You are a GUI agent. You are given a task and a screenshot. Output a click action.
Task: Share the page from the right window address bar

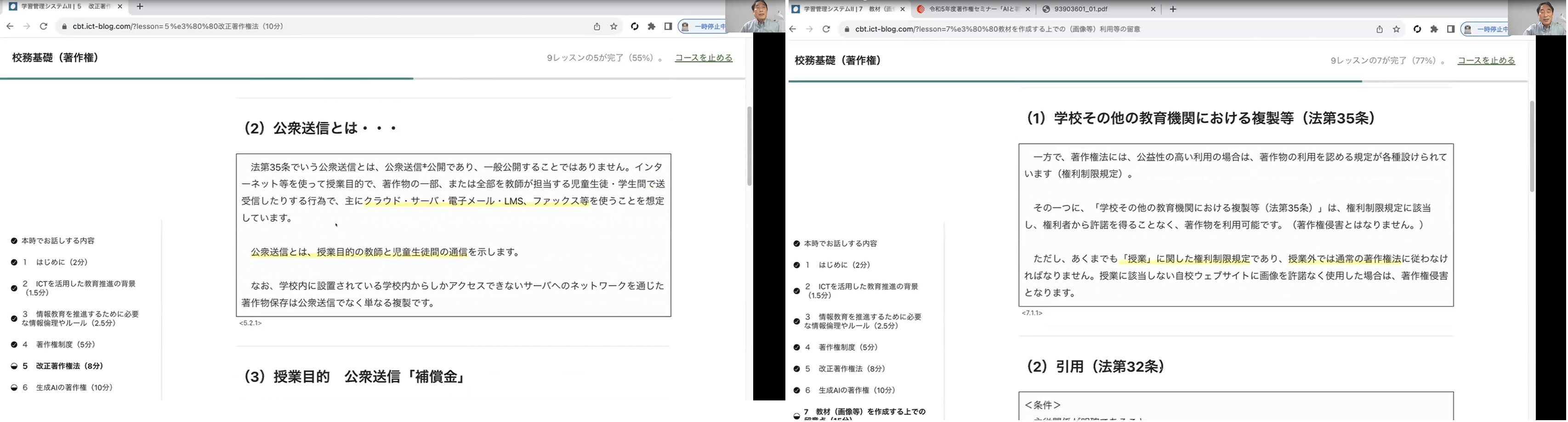click(1379, 28)
